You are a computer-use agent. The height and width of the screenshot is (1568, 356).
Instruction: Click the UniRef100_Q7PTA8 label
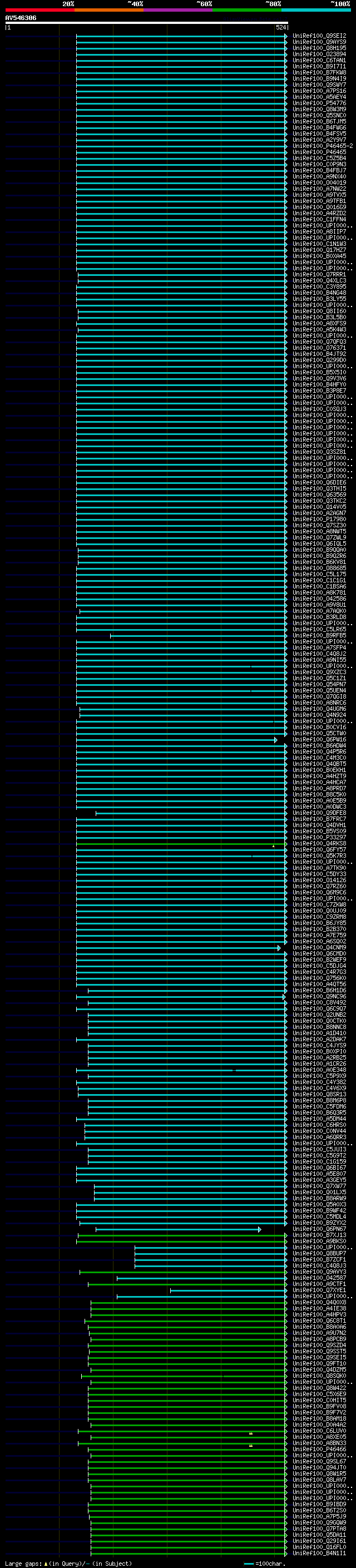tap(319, 1529)
